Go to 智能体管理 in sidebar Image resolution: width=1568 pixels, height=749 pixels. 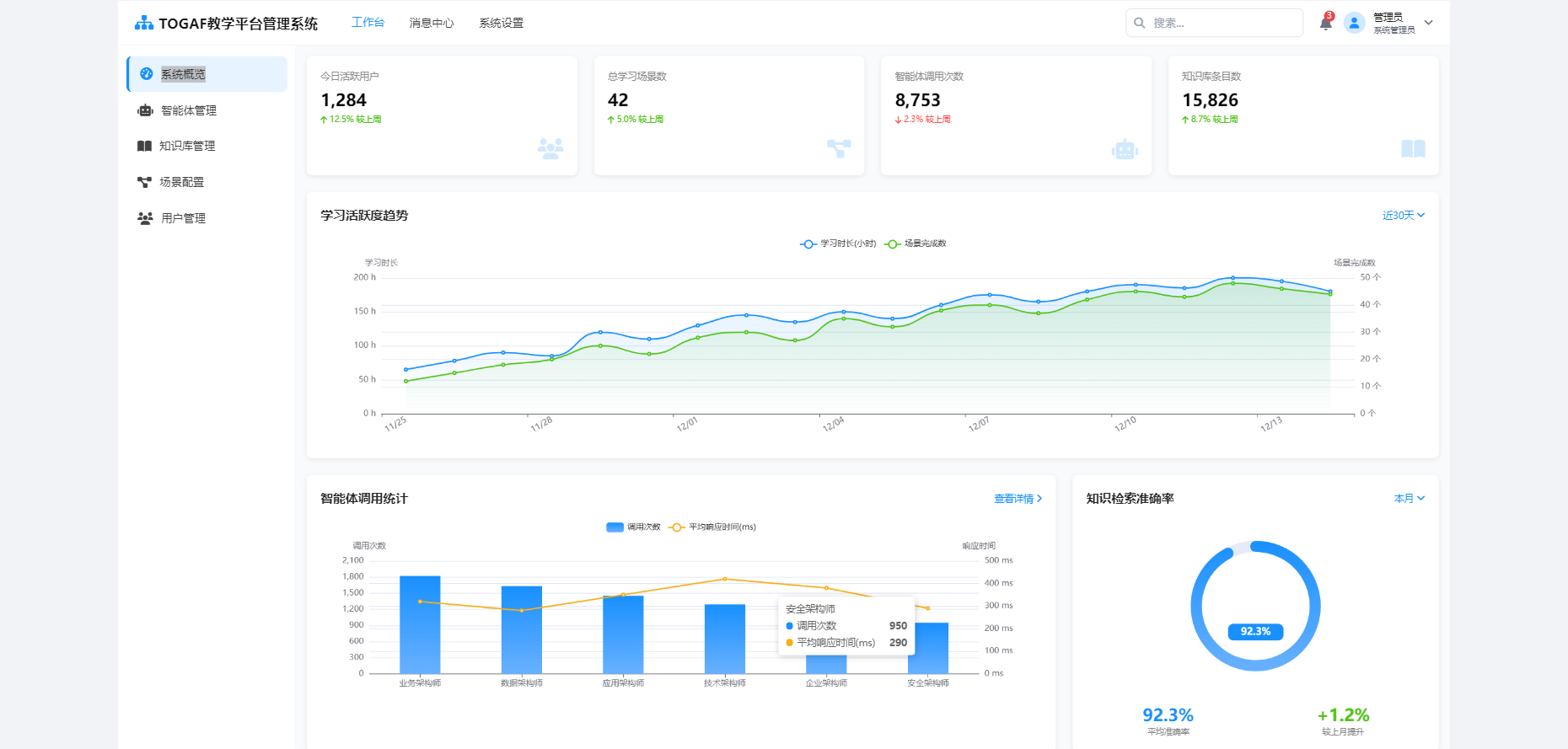(x=207, y=110)
